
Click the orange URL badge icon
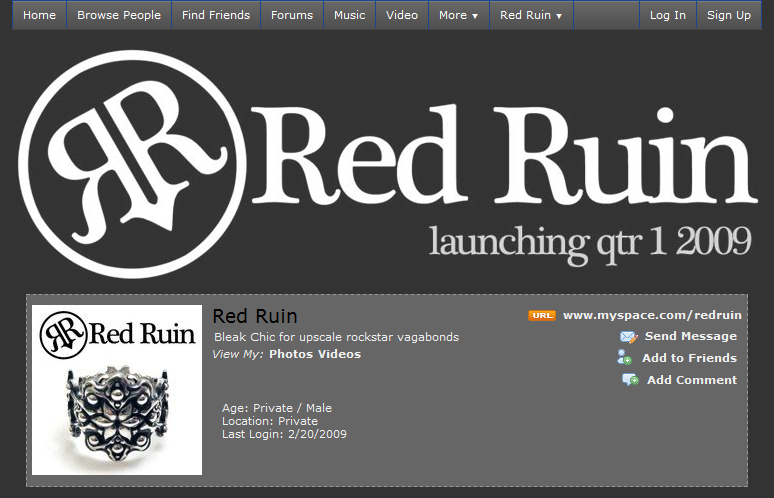pyautogui.click(x=542, y=315)
